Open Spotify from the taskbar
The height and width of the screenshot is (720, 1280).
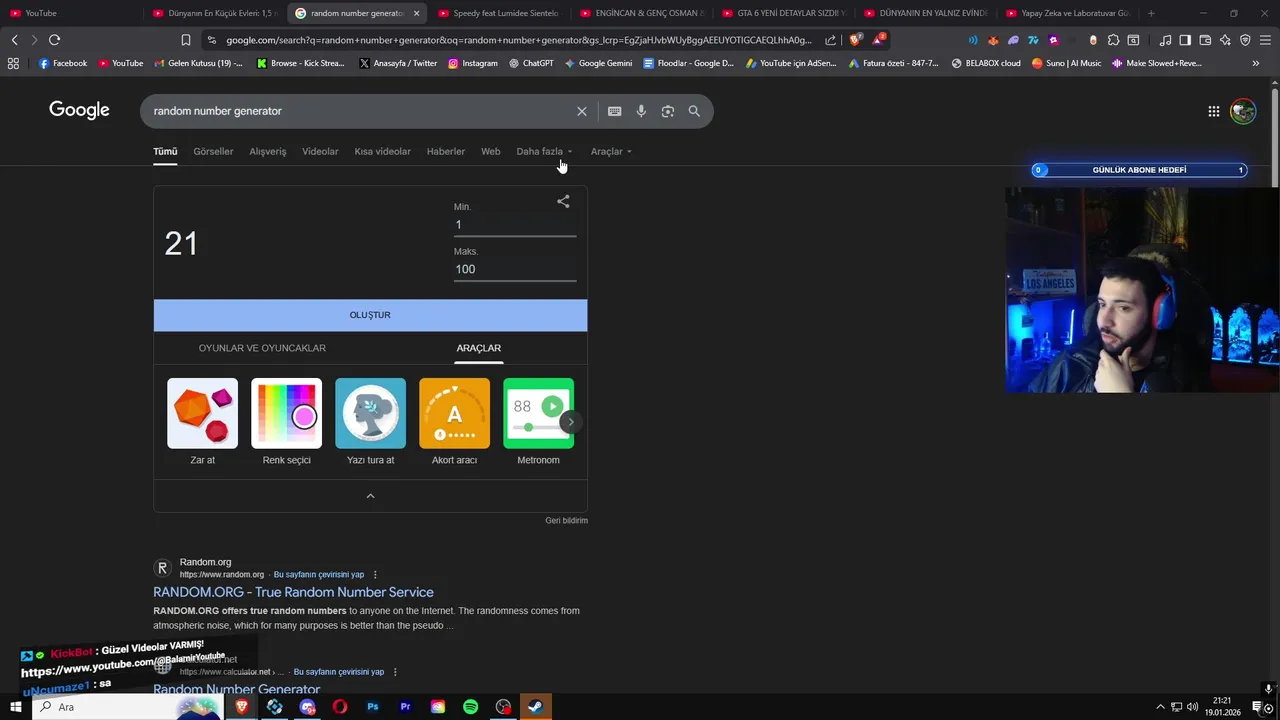470,707
